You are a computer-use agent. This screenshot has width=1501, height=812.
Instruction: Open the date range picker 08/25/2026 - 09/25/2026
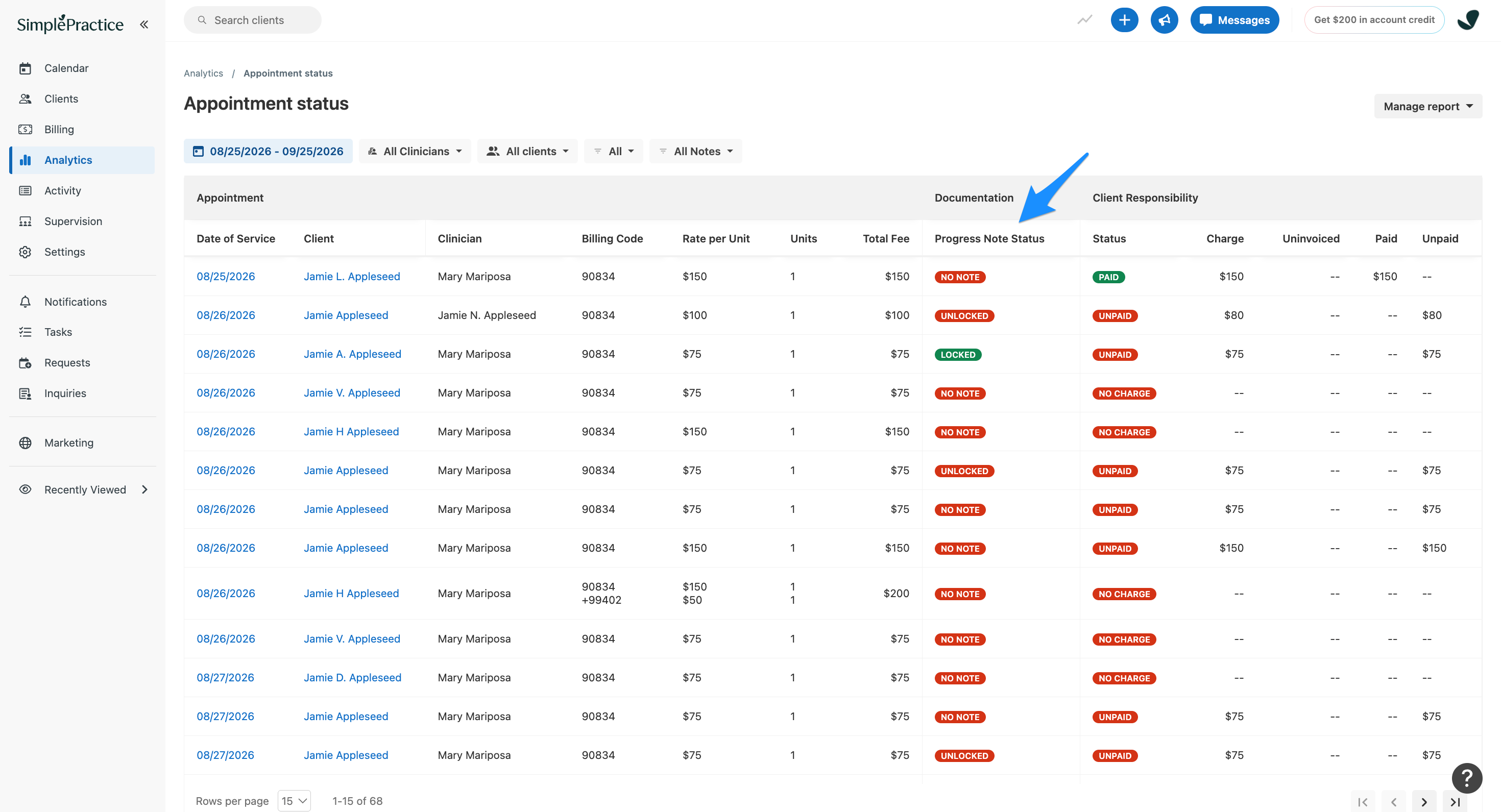pyautogui.click(x=268, y=151)
